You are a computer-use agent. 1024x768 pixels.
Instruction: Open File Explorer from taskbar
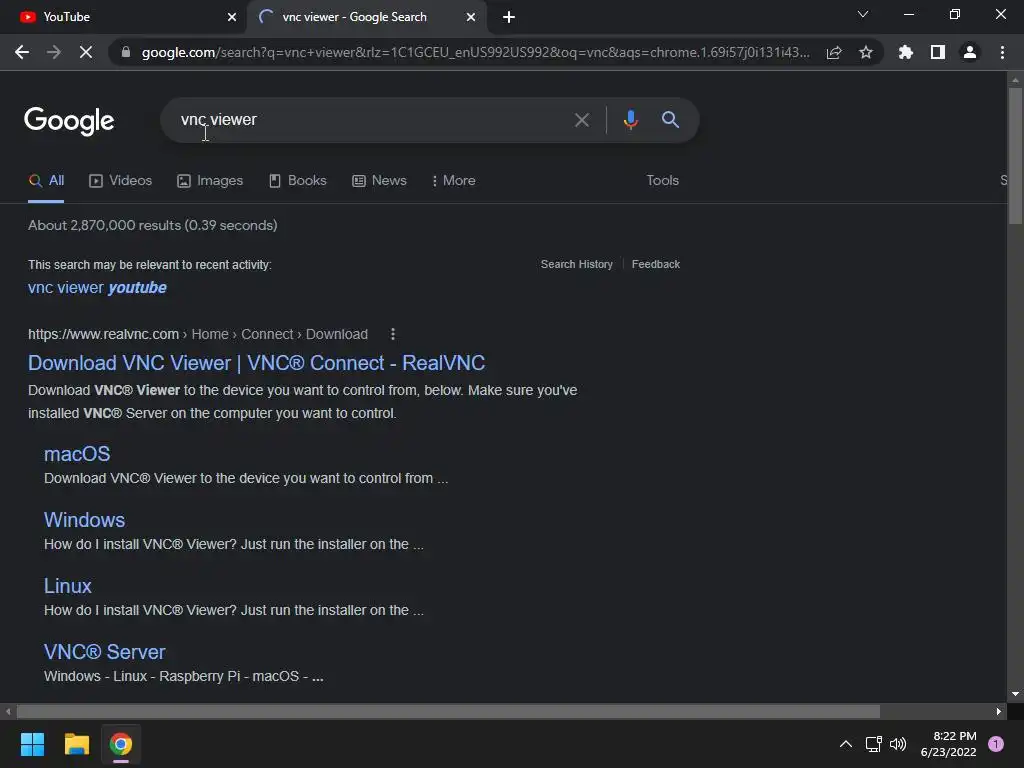[x=76, y=744]
